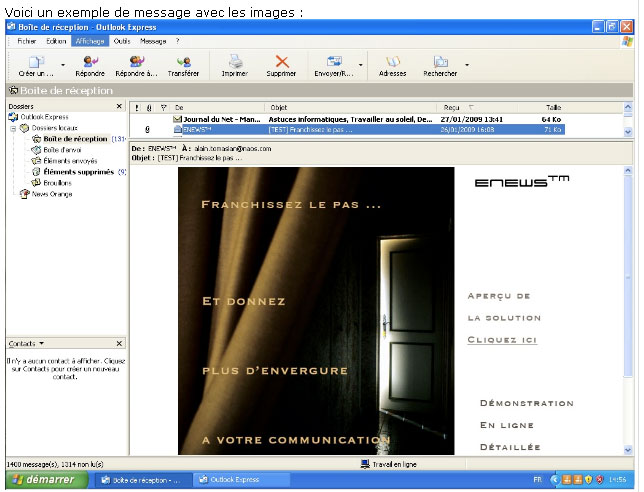Delete message using the Supprimer icon
This screenshot has width=644, height=492.
tap(281, 65)
